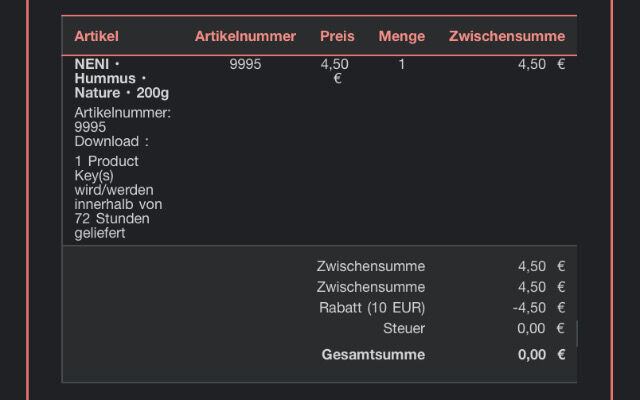Click the discount amount -4,50 €
The image size is (640, 400).
539,308
